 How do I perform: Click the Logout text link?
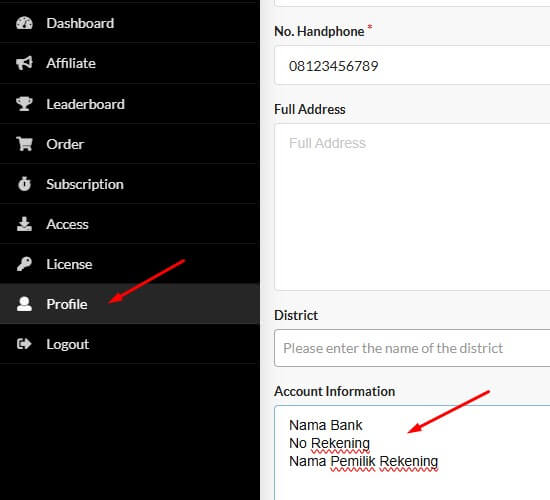pyautogui.click(x=68, y=345)
